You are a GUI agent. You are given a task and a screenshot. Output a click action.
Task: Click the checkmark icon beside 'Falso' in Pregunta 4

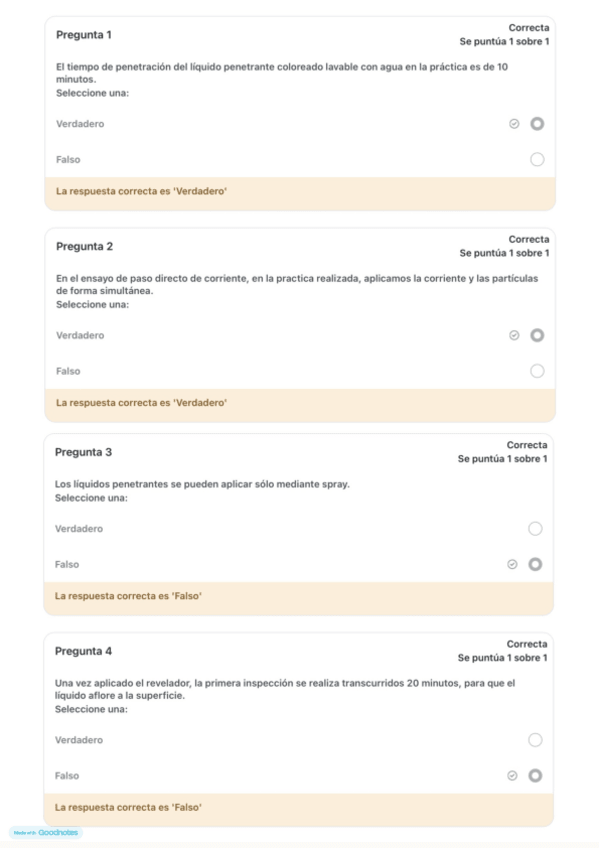510,775
